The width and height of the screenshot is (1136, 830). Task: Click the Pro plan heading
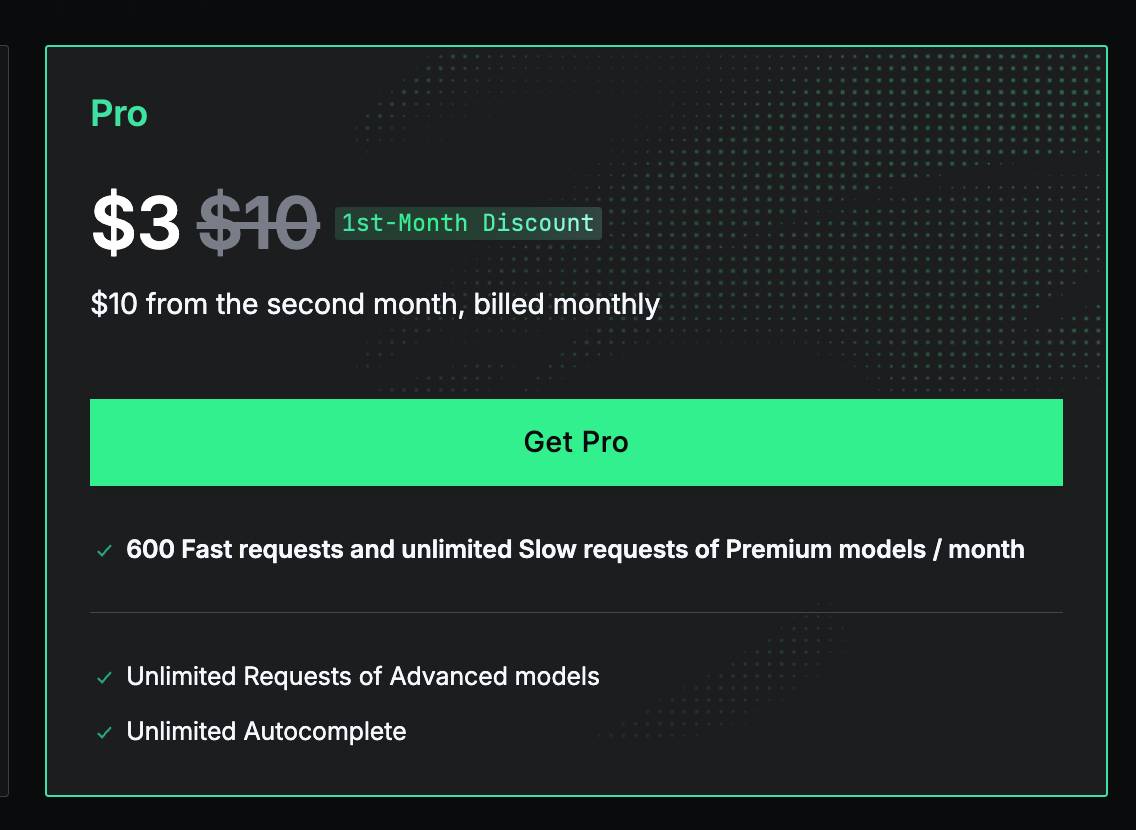[x=119, y=113]
